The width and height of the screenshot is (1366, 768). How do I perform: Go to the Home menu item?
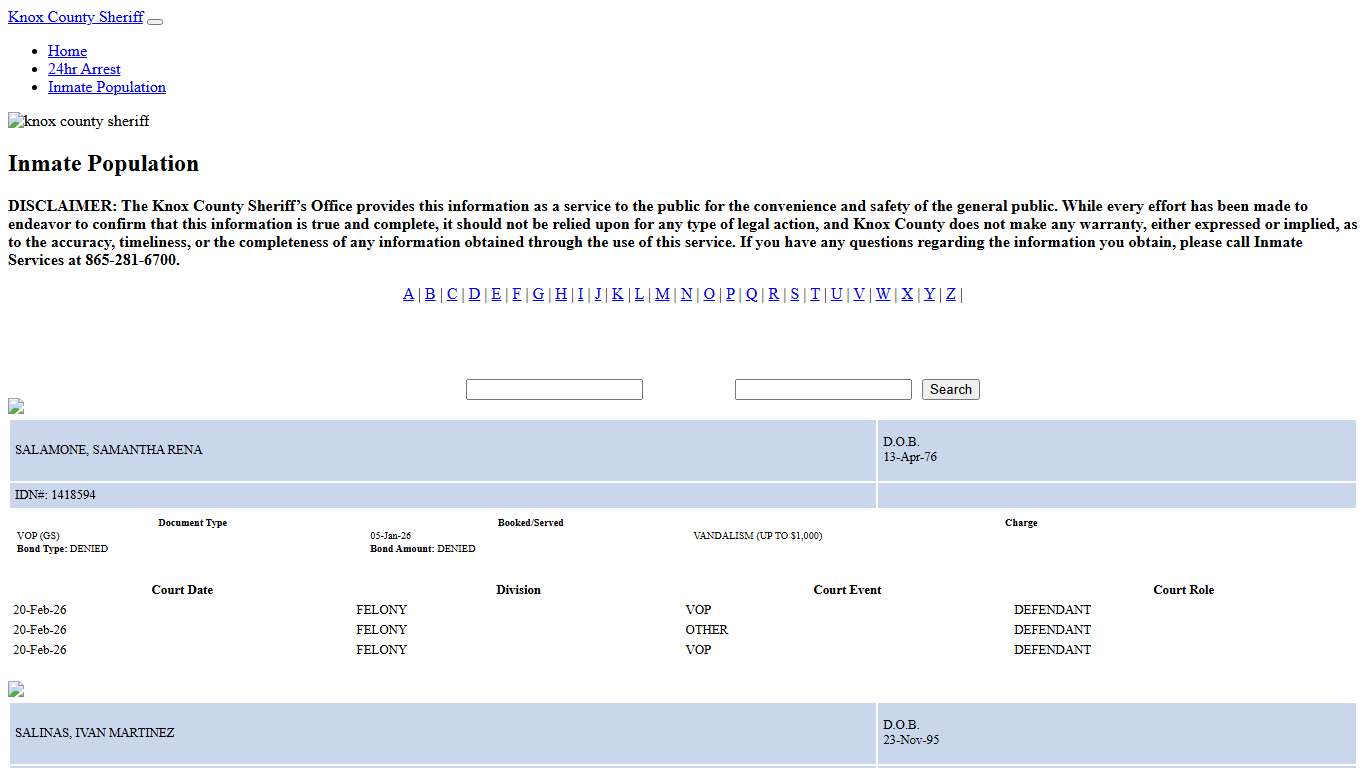coord(67,51)
